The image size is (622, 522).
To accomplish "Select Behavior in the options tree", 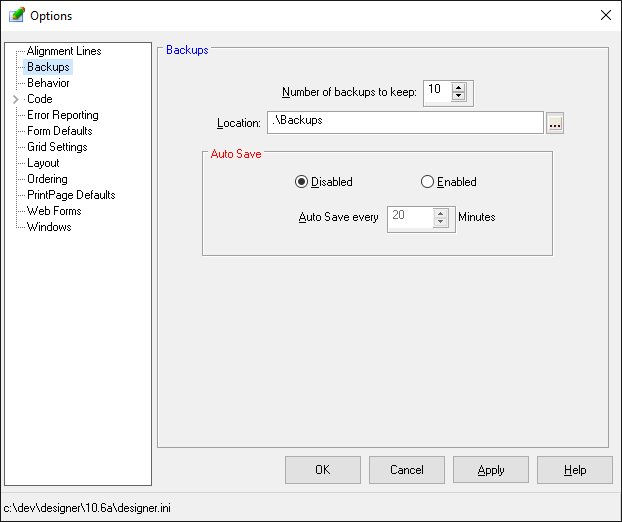I will [x=48, y=83].
